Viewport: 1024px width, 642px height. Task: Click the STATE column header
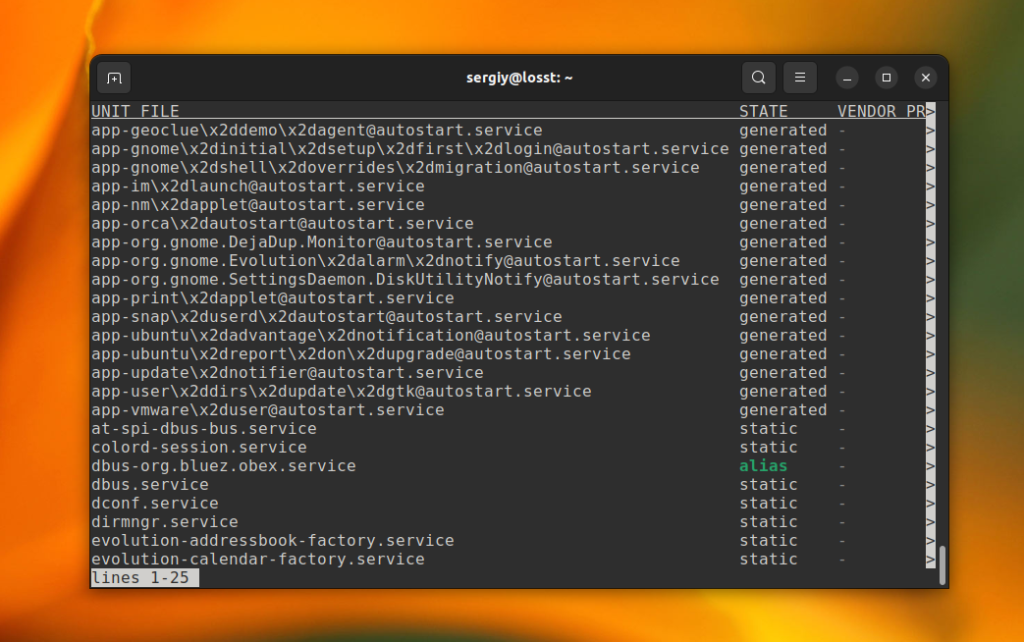coord(763,111)
